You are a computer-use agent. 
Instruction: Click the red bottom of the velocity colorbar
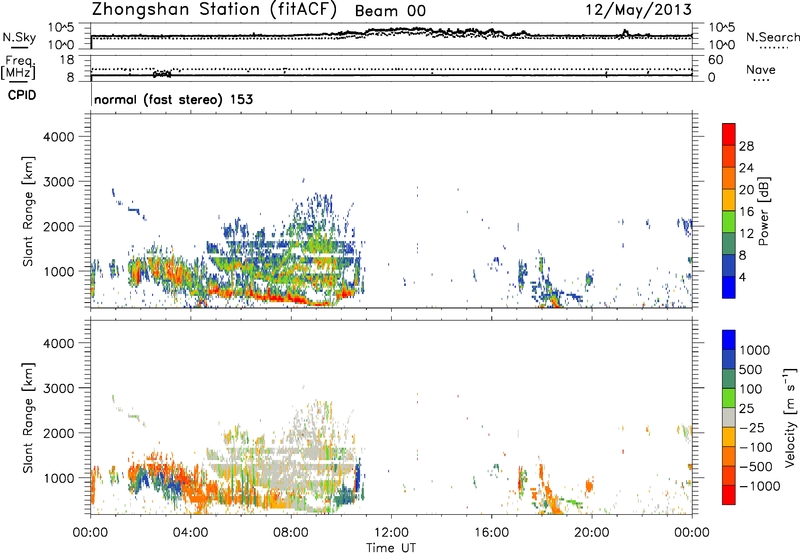coord(729,495)
